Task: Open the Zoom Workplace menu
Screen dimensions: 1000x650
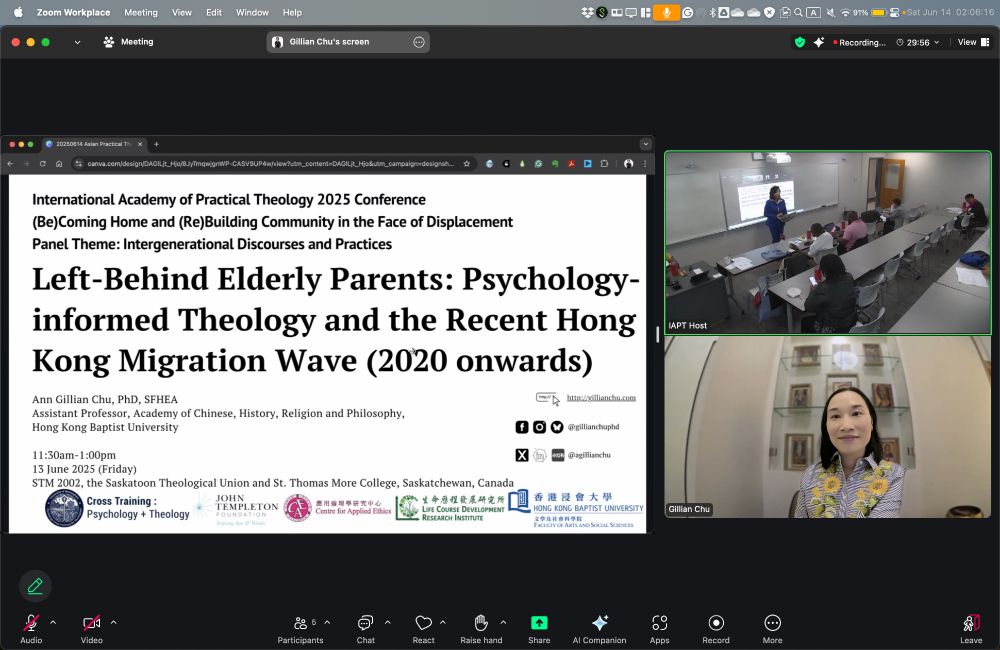Action: point(73,12)
